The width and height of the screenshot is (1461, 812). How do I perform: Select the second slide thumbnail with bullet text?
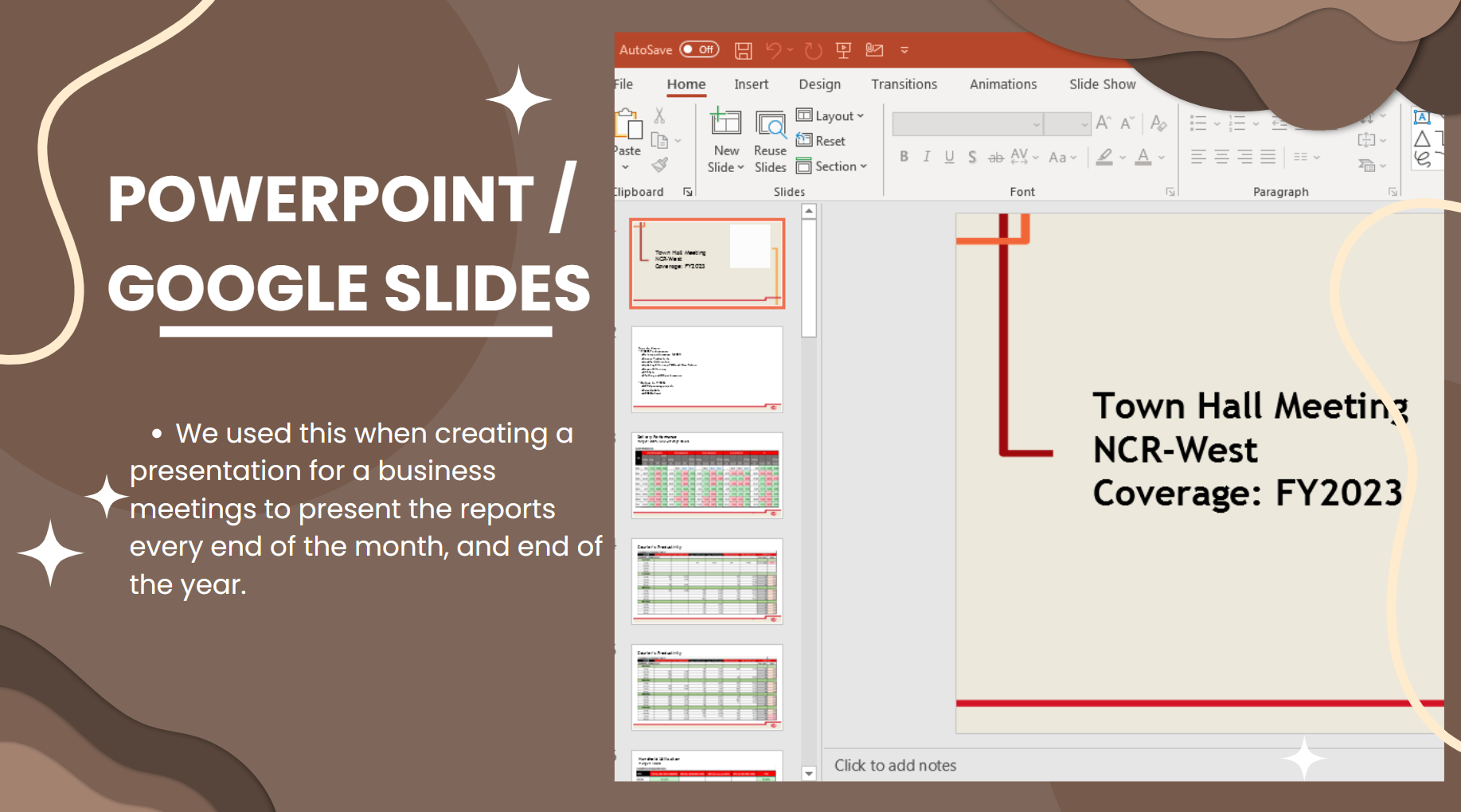coord(707,369)
